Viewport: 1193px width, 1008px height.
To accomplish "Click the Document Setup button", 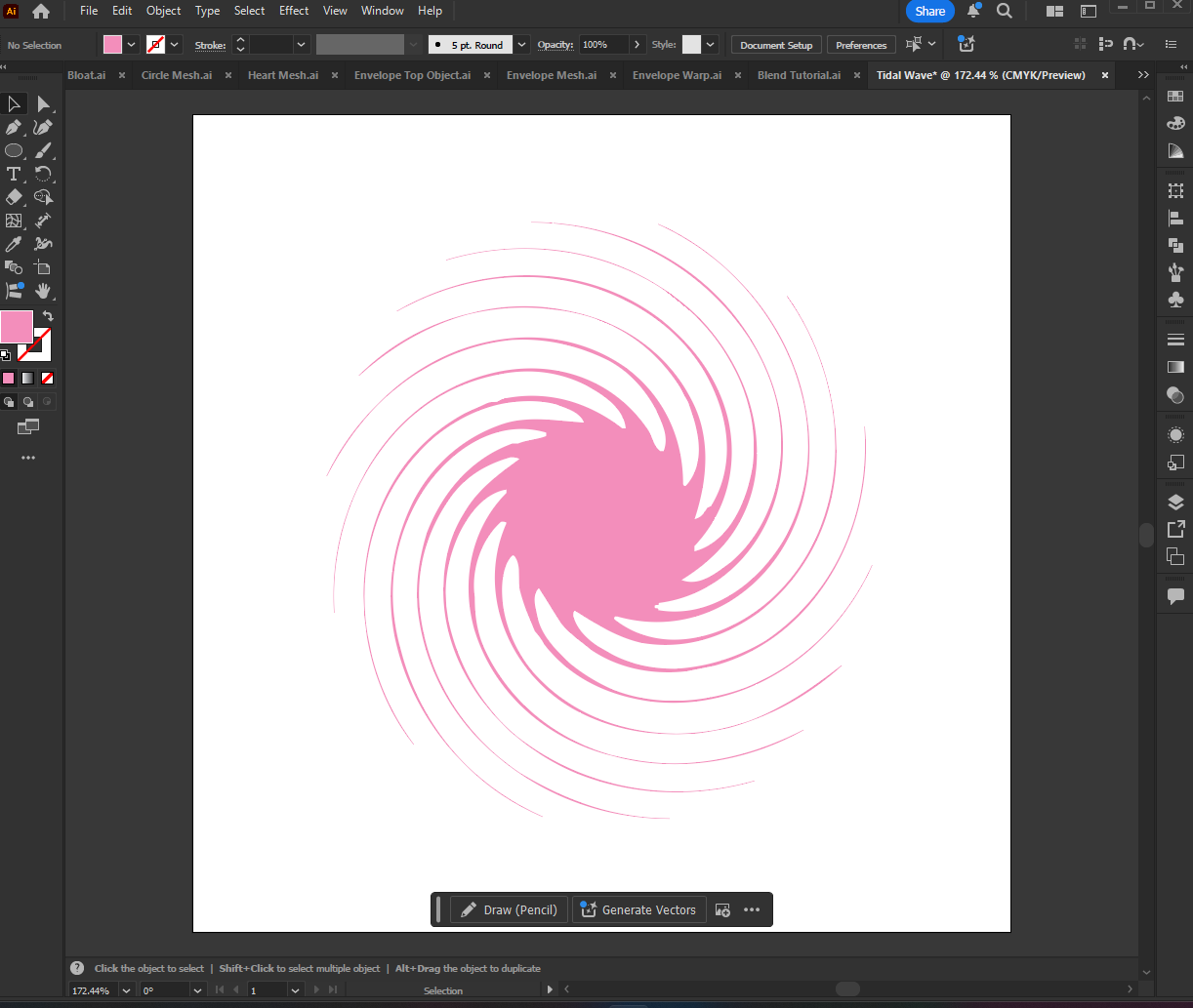I will tap(776, 45).
